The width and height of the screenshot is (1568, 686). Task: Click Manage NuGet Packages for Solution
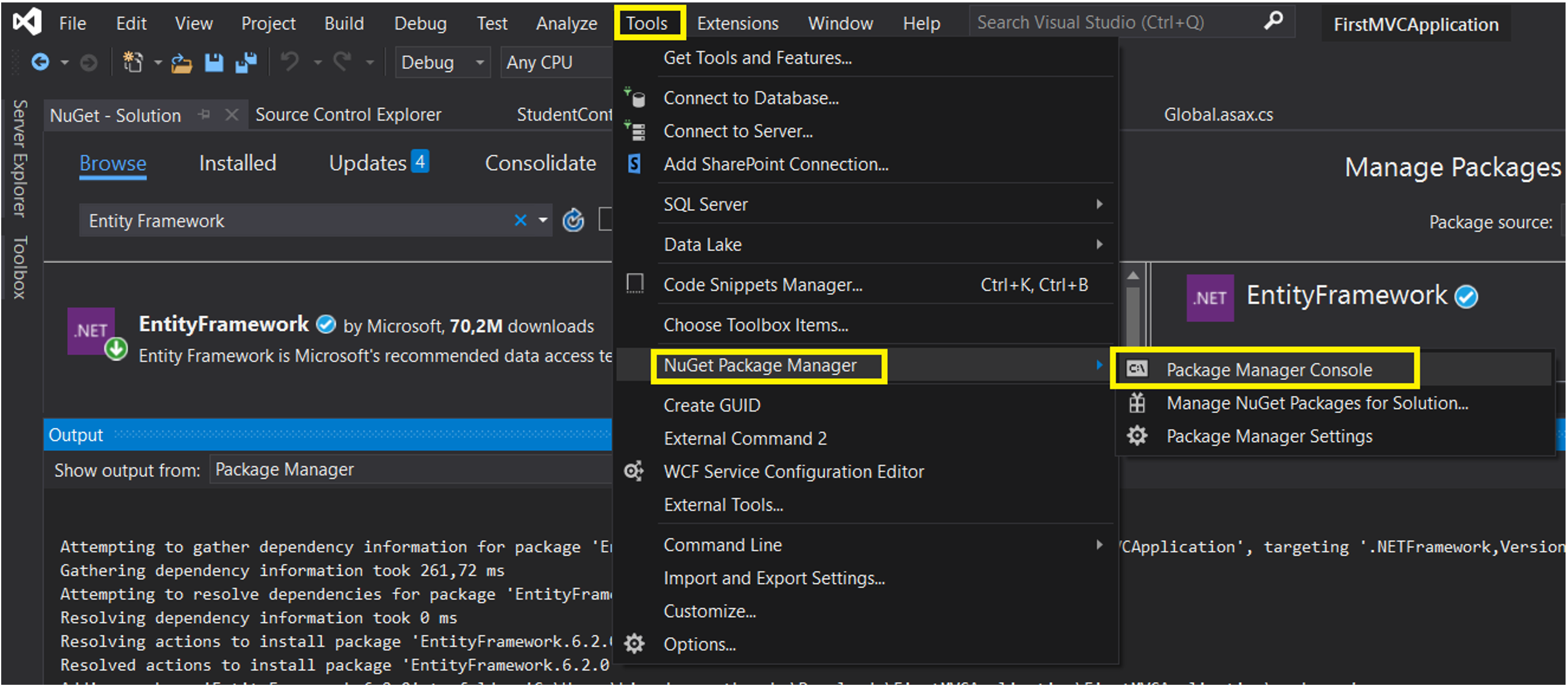(1316, 403)
